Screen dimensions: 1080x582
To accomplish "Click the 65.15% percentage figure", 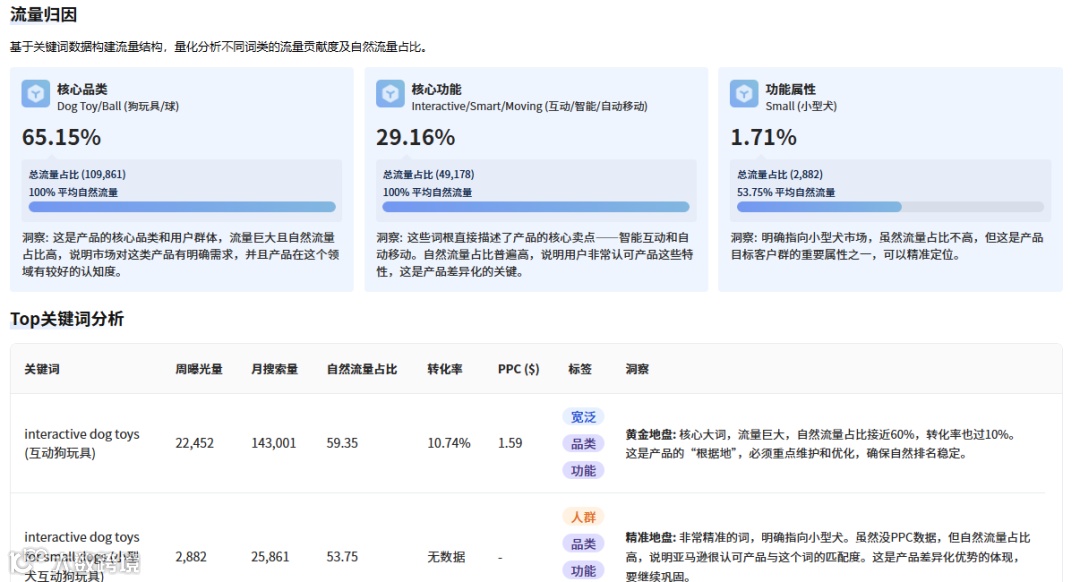I will tap(61, 137).
